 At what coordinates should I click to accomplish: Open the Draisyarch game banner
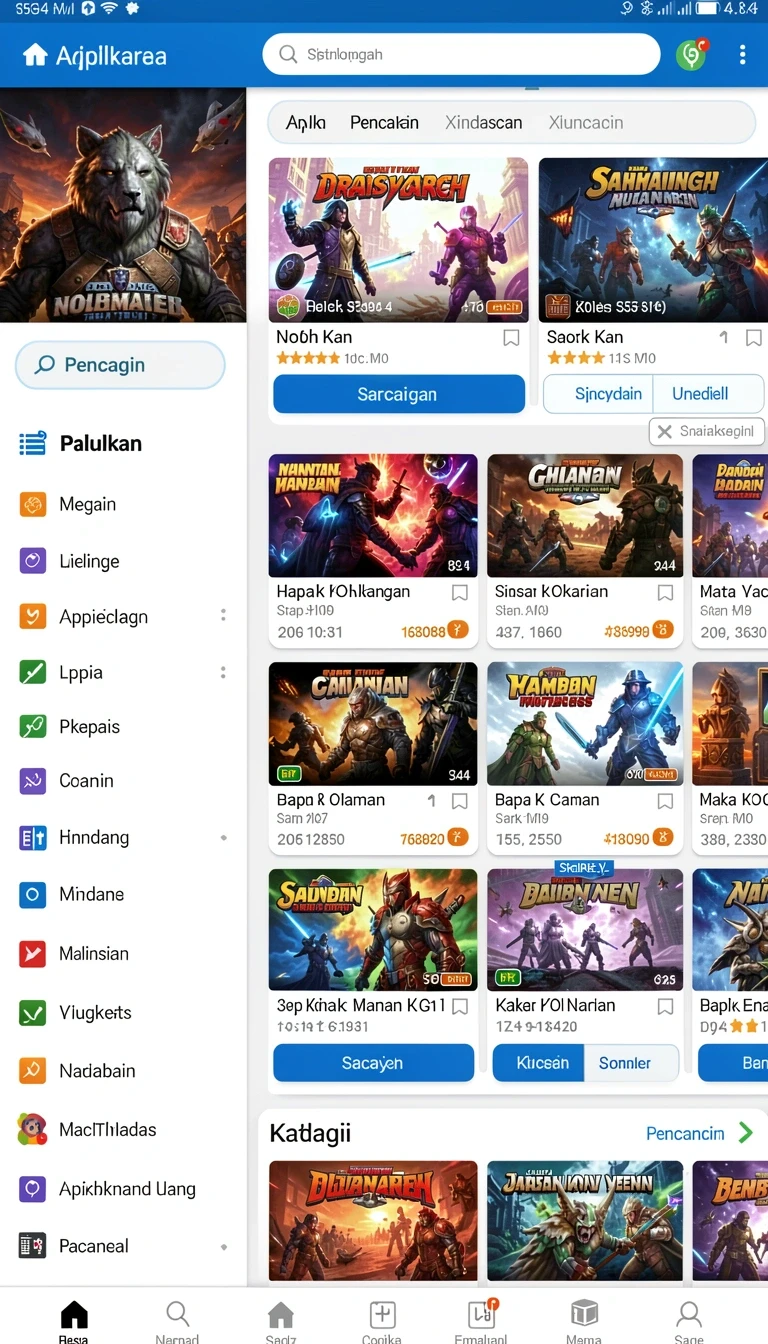coord(398,240)
